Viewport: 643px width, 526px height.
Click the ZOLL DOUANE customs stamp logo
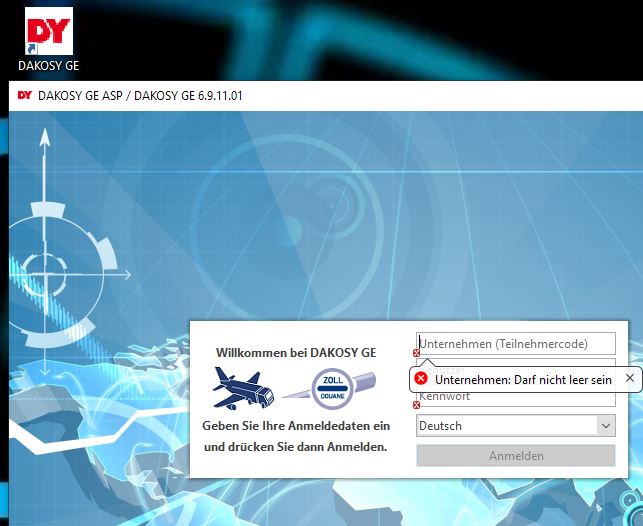[x=333, y=389]
